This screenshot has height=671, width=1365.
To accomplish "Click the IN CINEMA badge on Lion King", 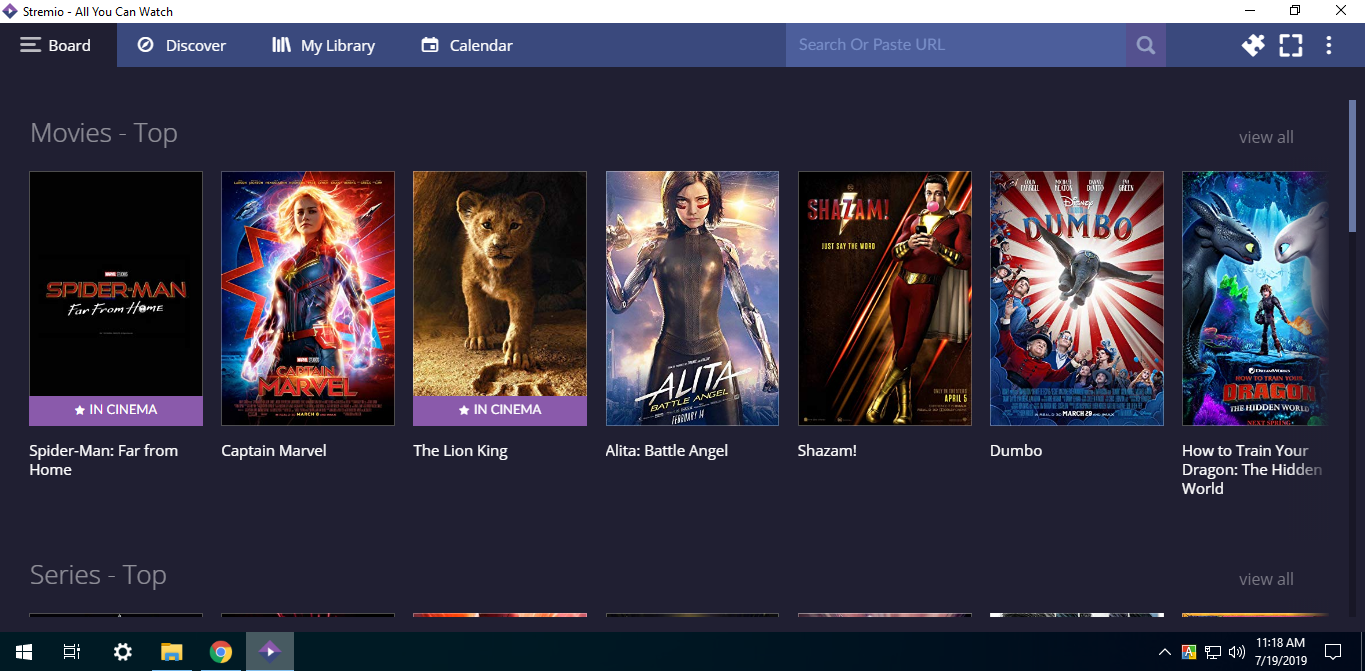I will pos(500,410).
